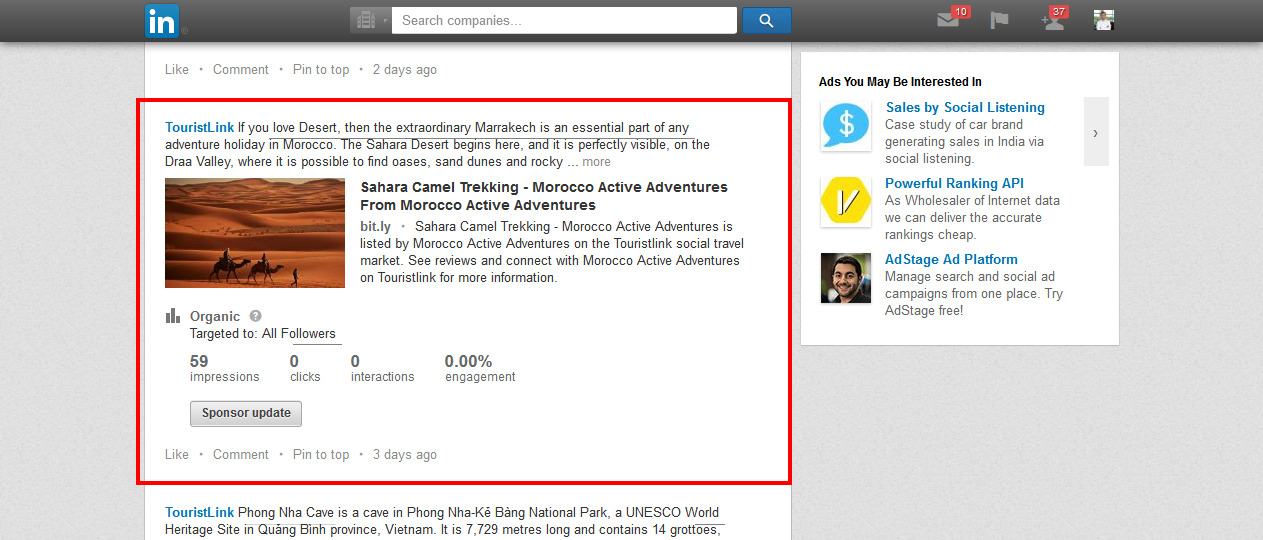Click the Sponsor update button

[246, 413]
